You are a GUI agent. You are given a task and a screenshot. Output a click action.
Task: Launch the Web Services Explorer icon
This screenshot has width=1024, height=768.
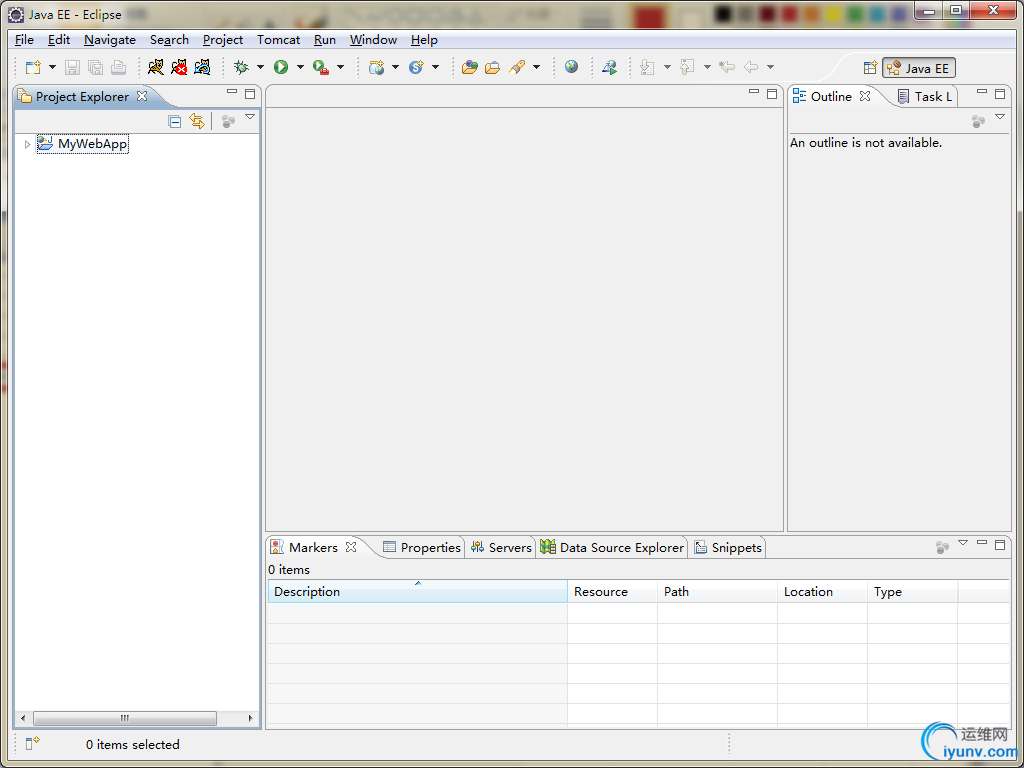click(x=610, y=67)
